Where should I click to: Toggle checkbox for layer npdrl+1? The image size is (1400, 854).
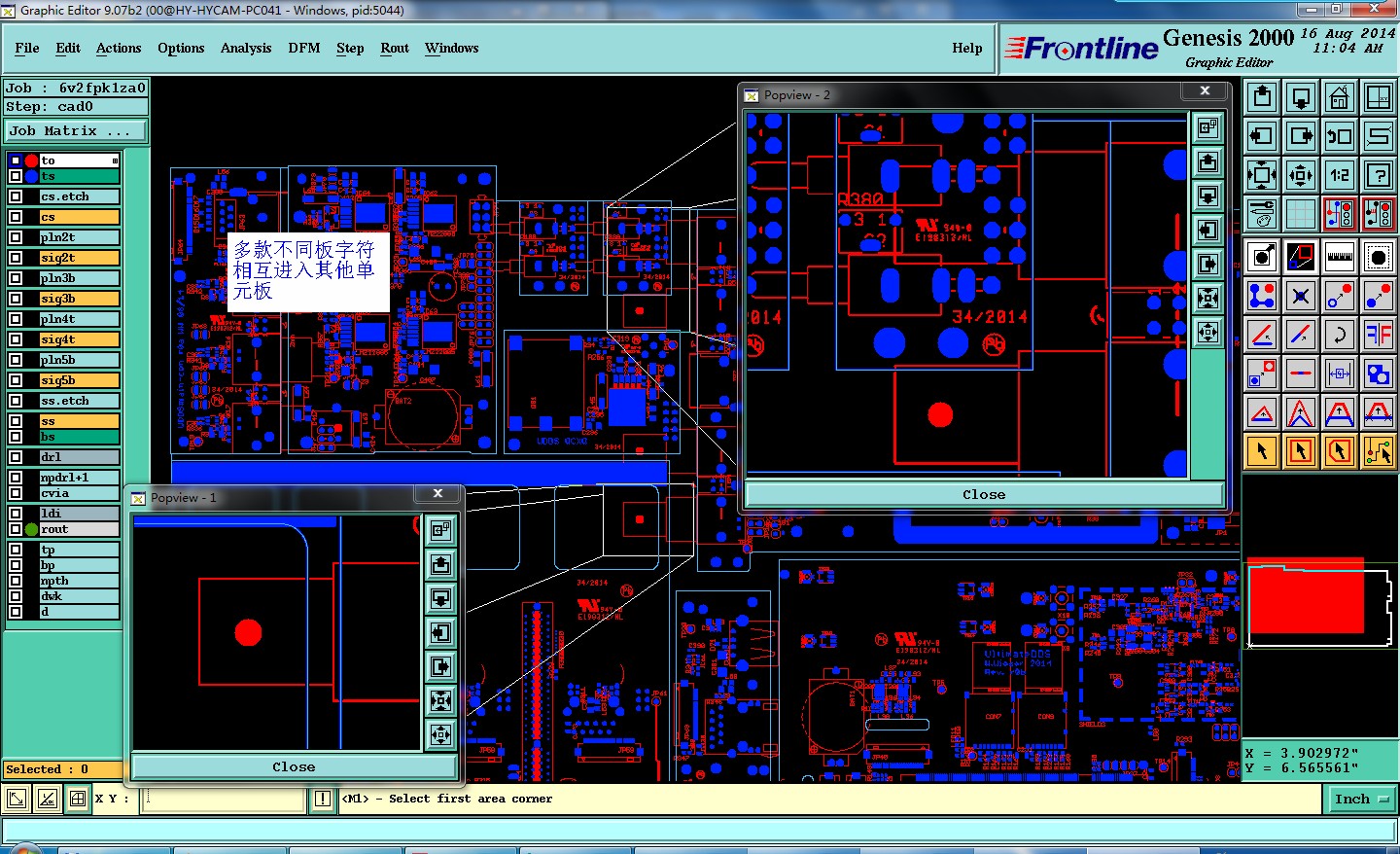[16, 478]
